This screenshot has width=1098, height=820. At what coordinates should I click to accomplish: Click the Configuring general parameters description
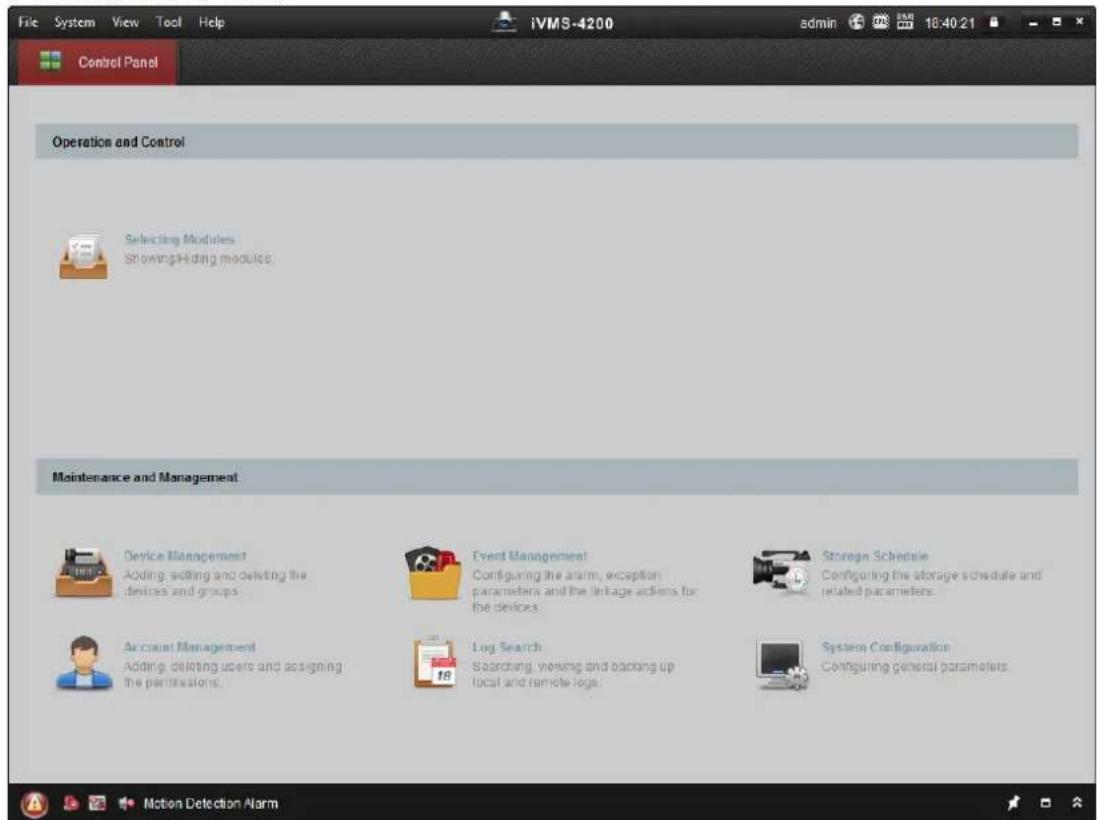coord(915,667)
